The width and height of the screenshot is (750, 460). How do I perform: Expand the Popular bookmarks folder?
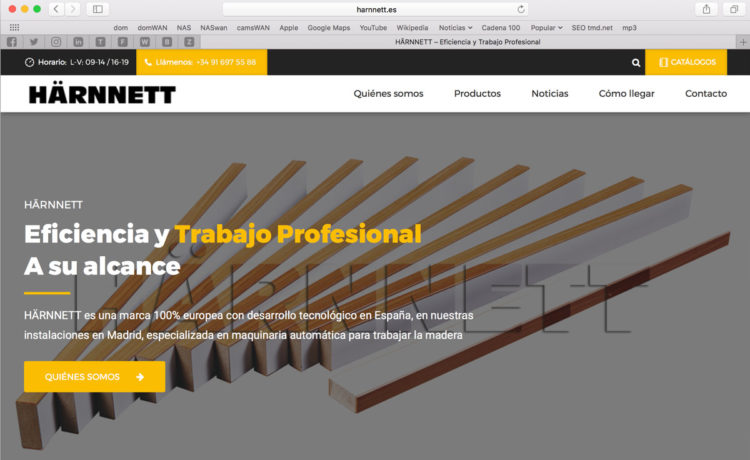[x=546, y=28]
